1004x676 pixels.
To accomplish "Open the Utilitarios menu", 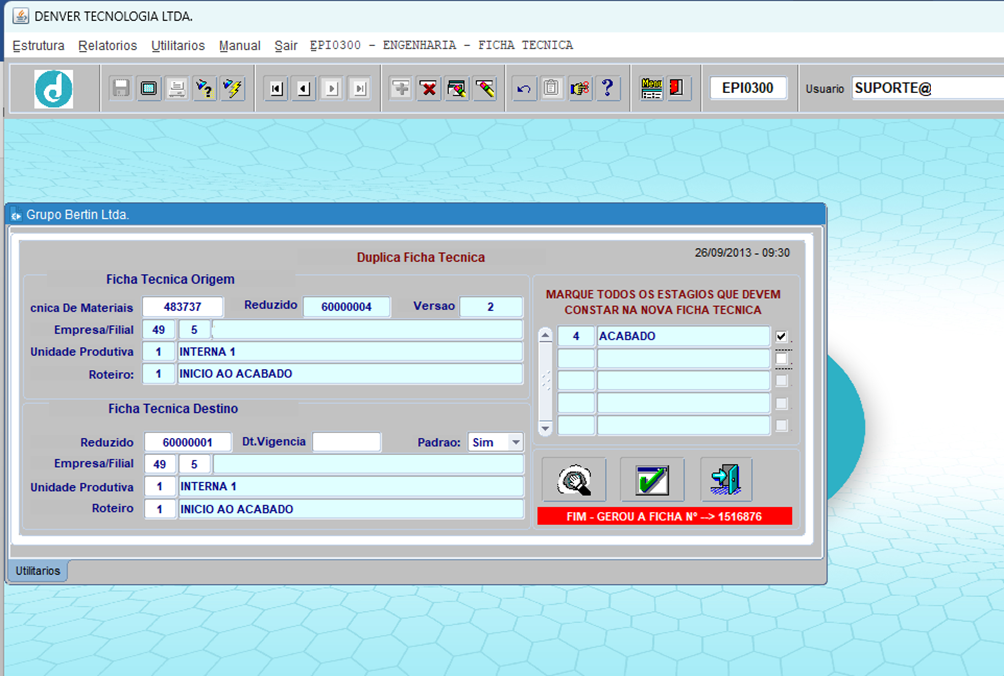I will coord(178,45).
